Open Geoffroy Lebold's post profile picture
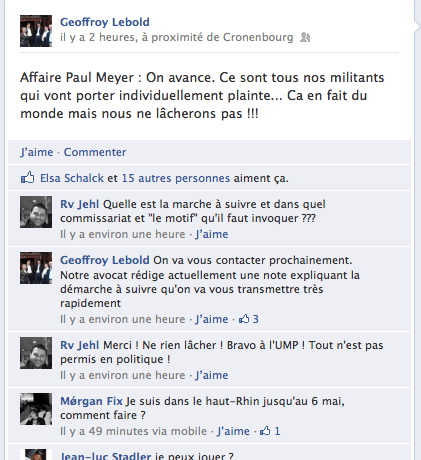The image size is (421, 460). pos(36,31)
